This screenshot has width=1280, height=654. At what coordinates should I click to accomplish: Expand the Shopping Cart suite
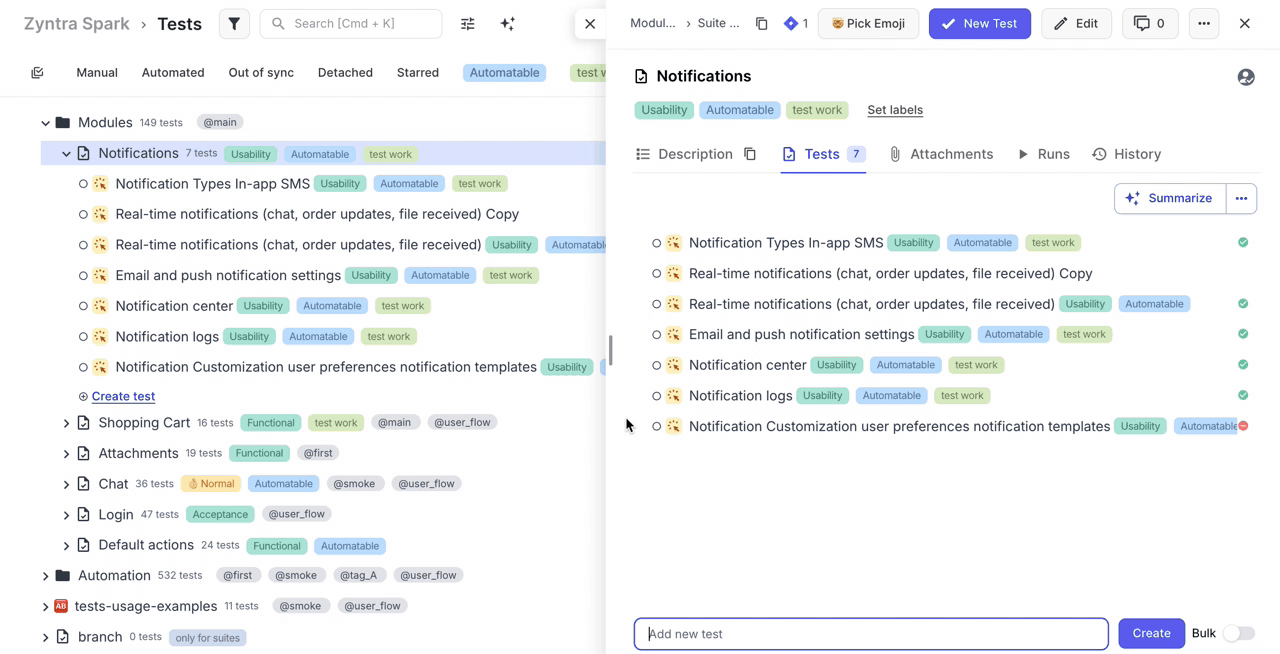67,423
